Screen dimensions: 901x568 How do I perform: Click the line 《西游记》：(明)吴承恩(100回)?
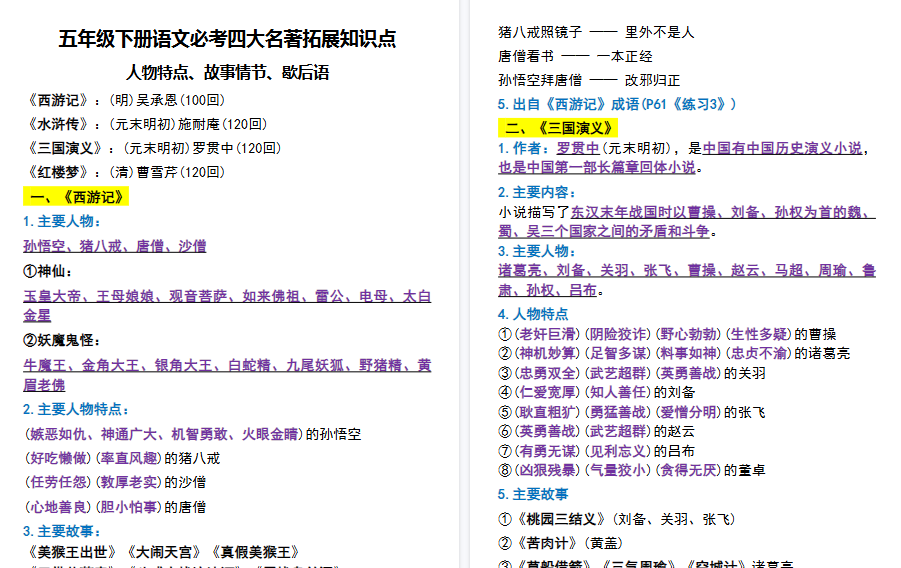click(x=124, y=100)
